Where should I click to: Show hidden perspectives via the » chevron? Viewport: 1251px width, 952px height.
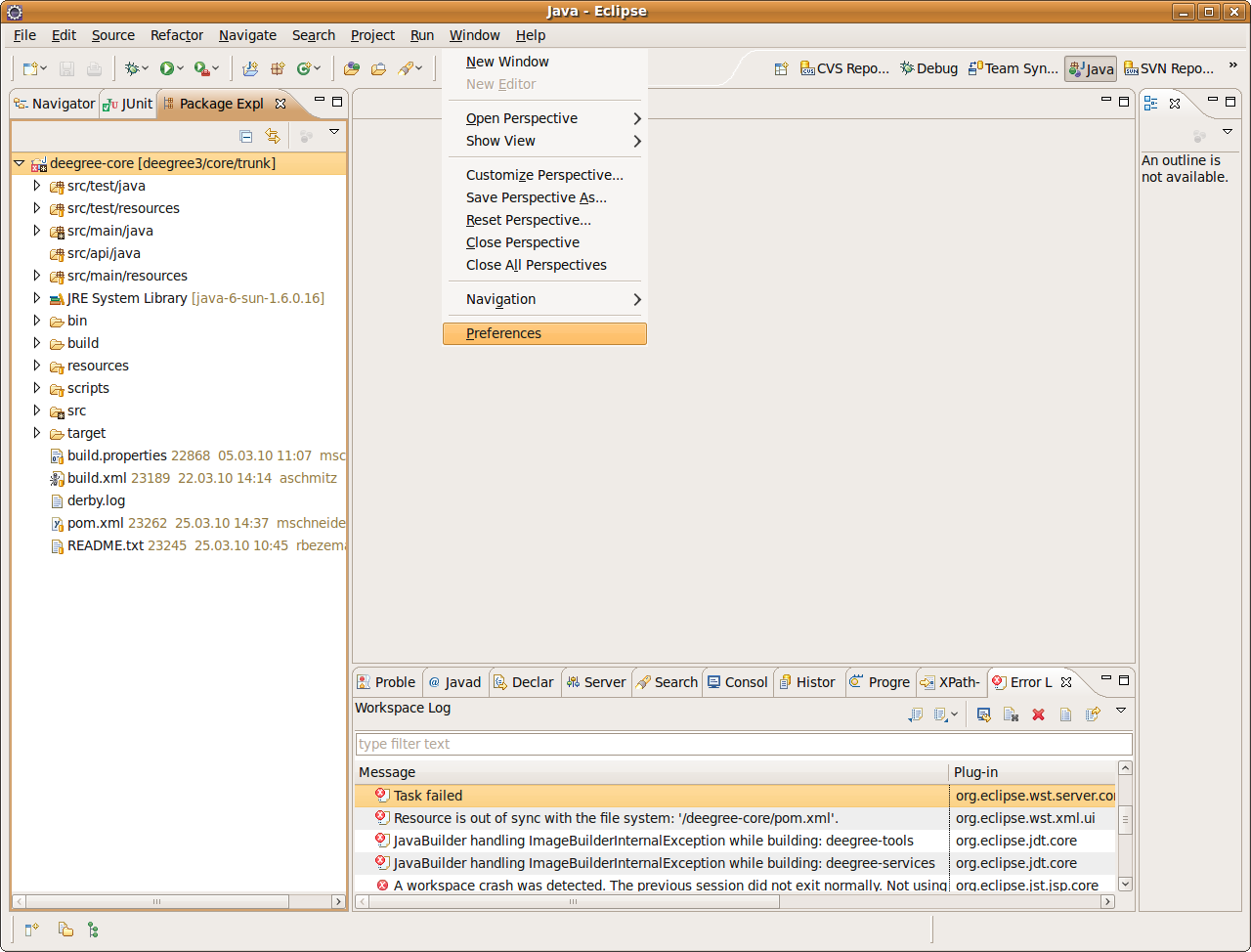[x=1232, y=67]
